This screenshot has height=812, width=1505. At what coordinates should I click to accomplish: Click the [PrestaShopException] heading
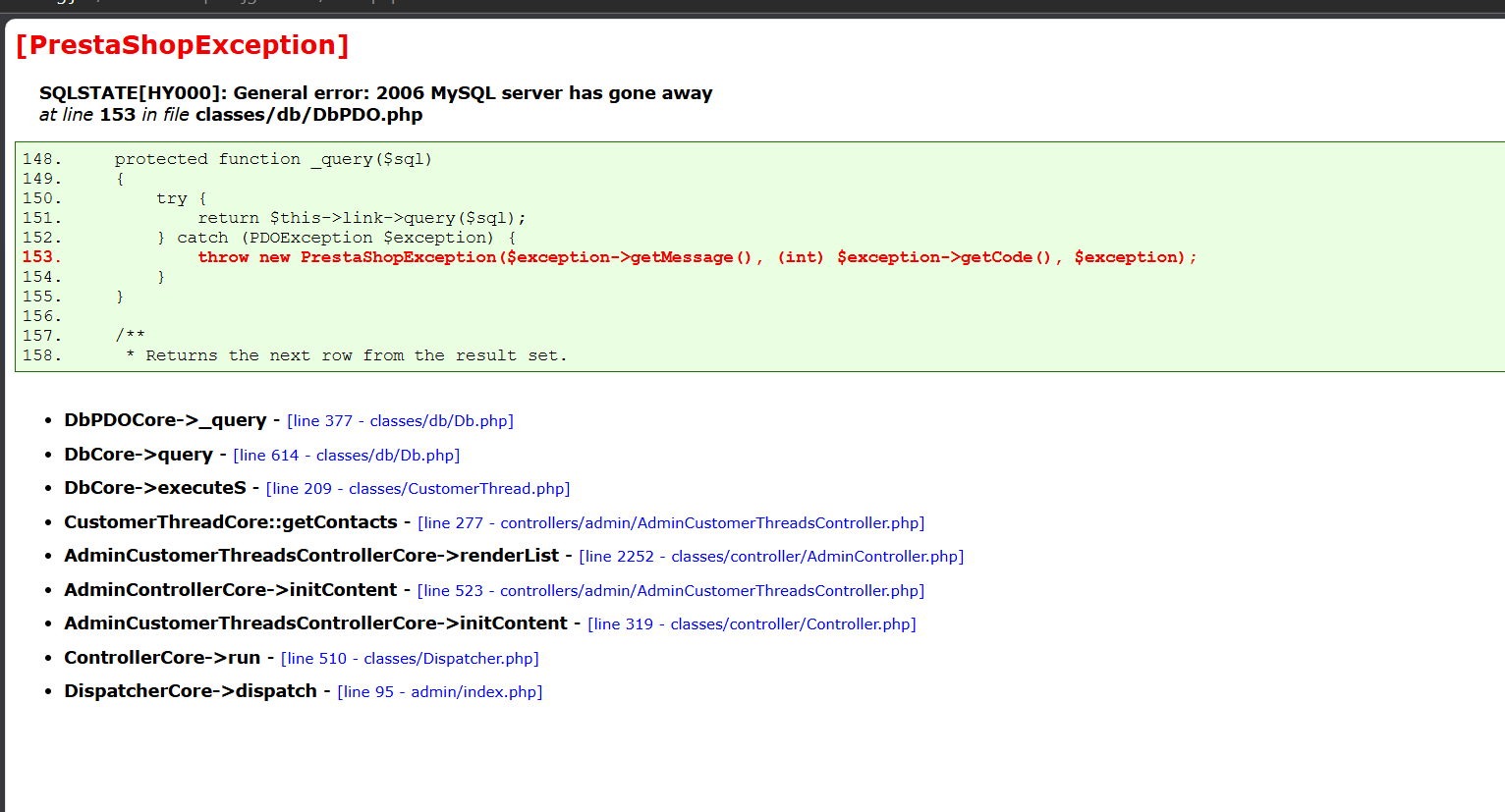tap(183, 45)
